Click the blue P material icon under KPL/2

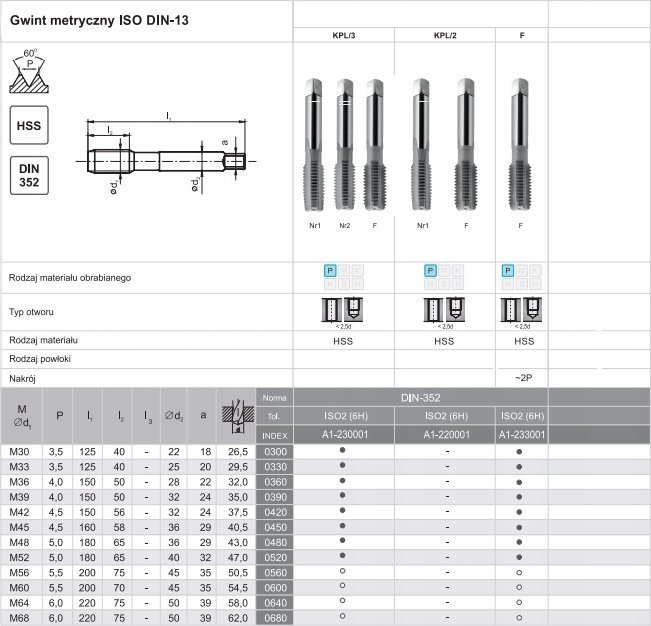coord(431,271)
